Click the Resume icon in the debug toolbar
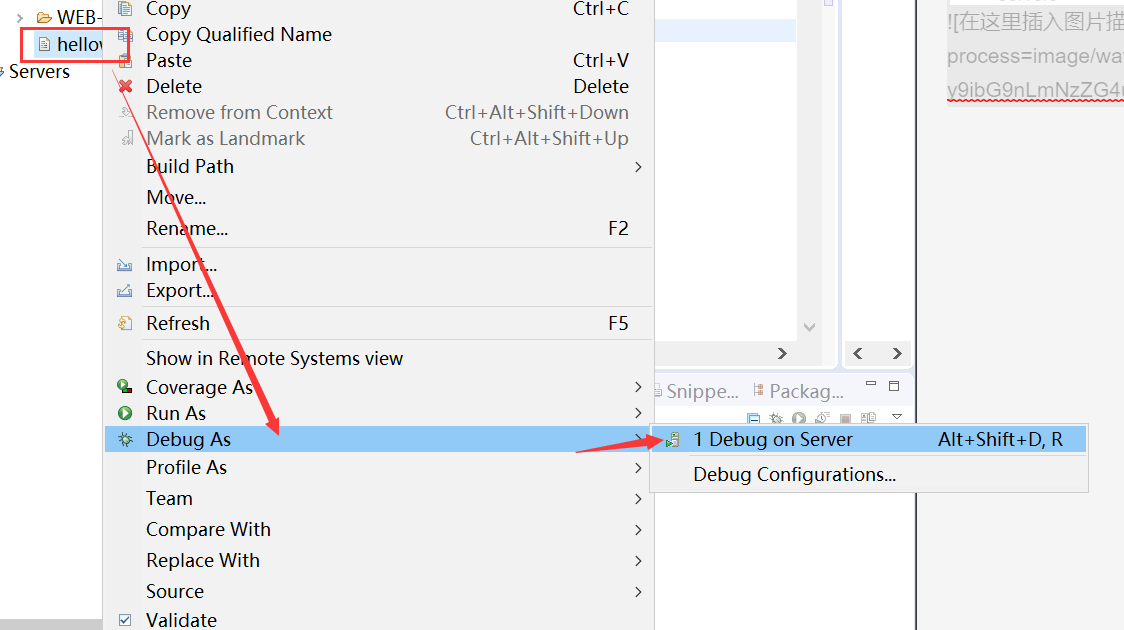This screenshot has width=1124, height=630. click(797, 418)
